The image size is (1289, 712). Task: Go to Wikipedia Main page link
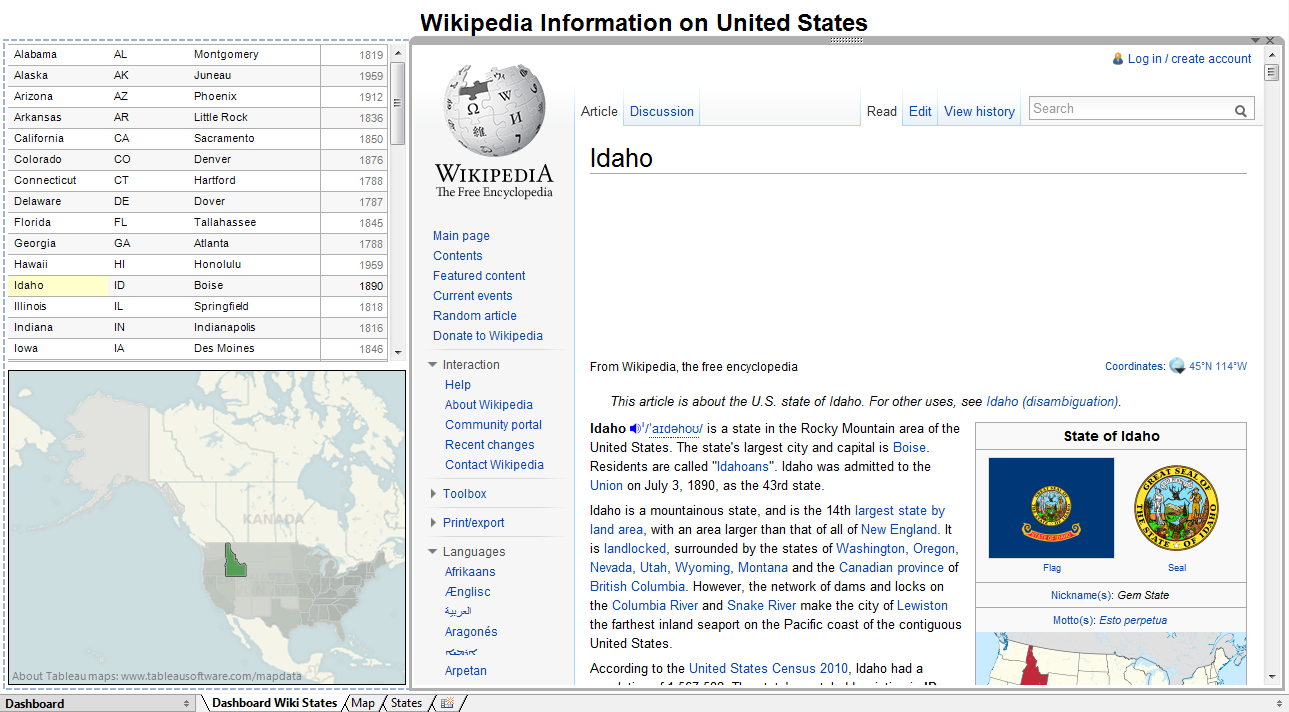(461, 236)
